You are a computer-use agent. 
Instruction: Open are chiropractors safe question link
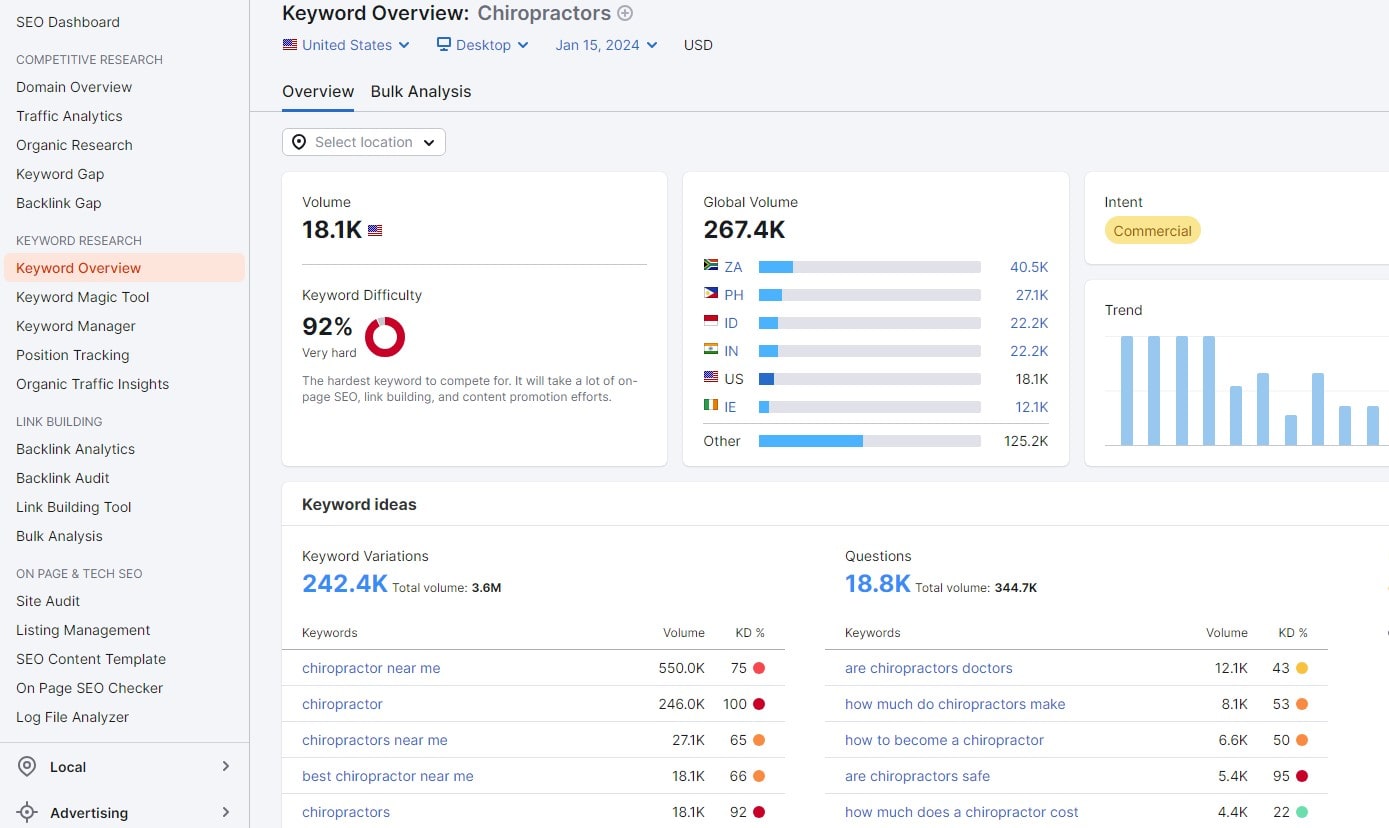pos(917,776)
